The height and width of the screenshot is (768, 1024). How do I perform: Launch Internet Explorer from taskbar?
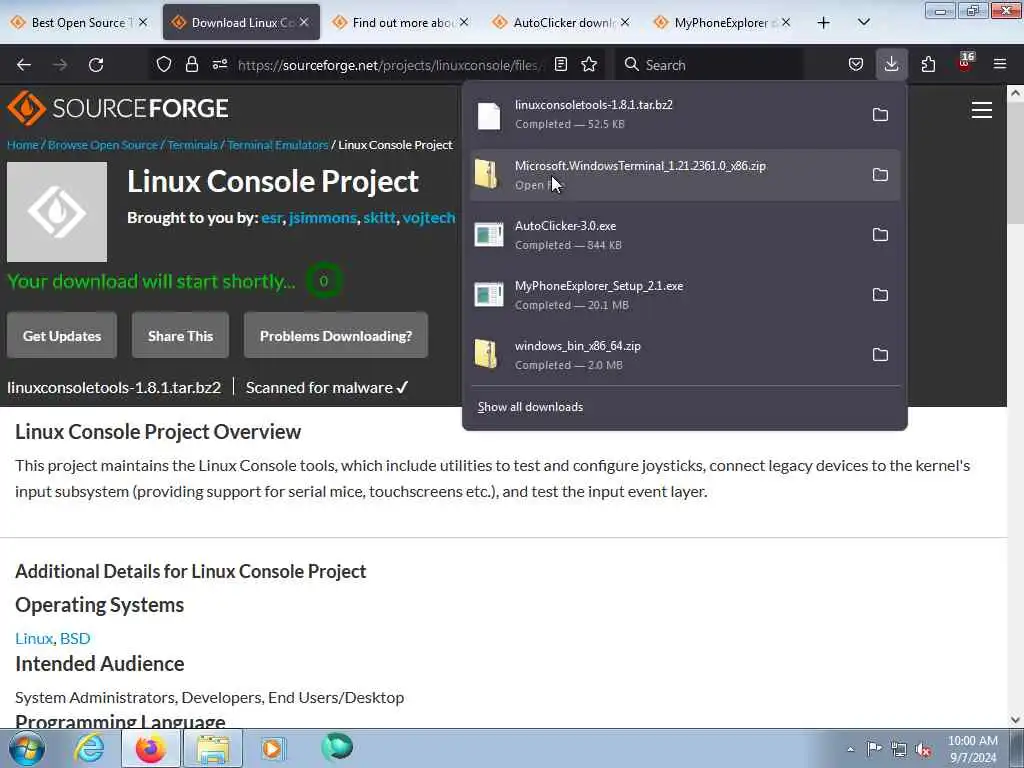(x=89, y=748)
